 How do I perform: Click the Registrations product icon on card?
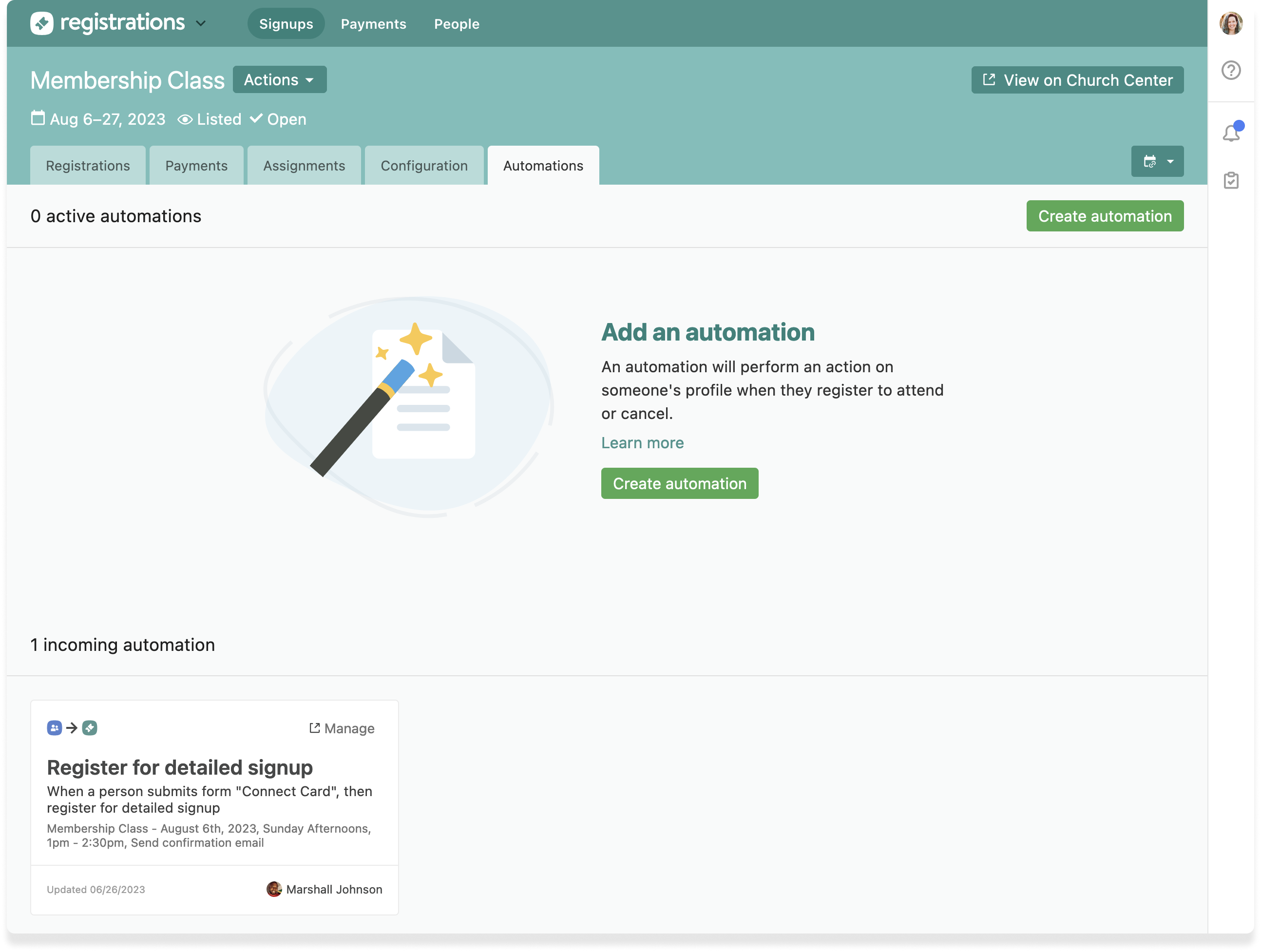90,728
